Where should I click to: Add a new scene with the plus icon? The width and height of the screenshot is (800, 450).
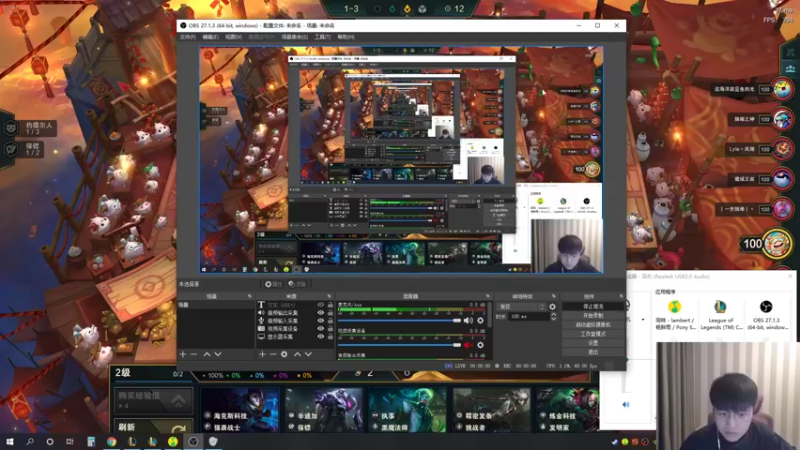click(183, 354)
